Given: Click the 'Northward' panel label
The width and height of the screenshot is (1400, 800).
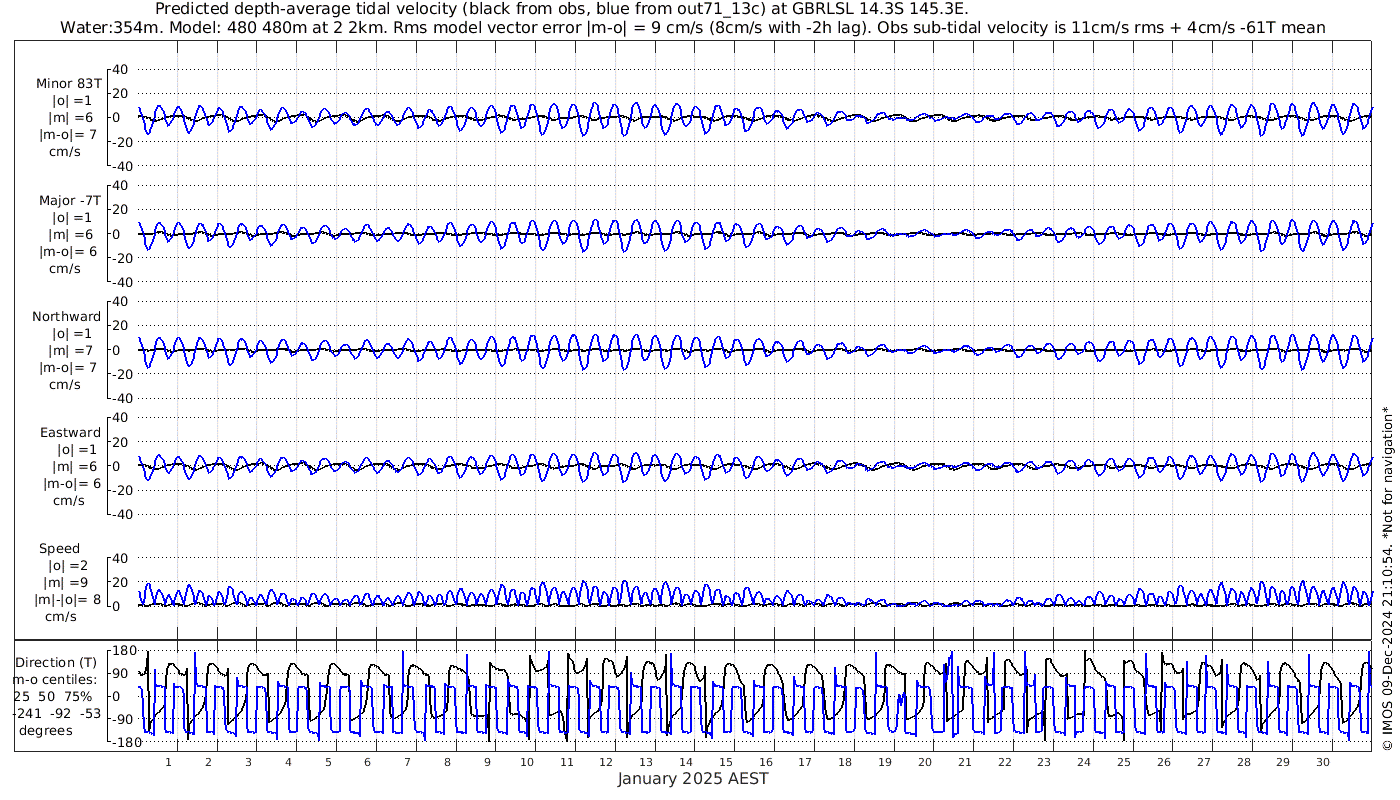Looking at the screenshot, I should pos(66,316).
